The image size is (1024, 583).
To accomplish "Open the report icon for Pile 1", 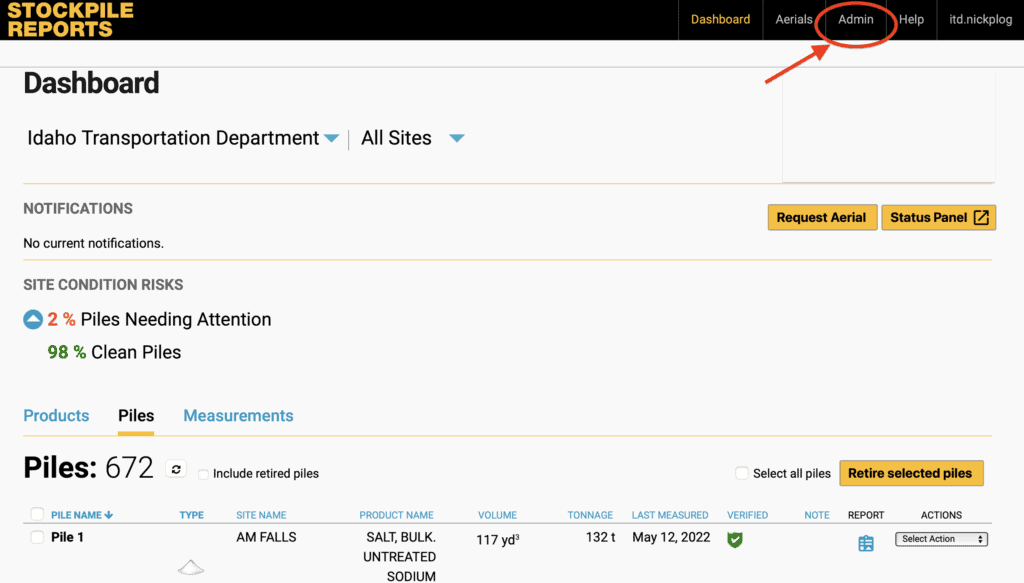I will 866,543.
